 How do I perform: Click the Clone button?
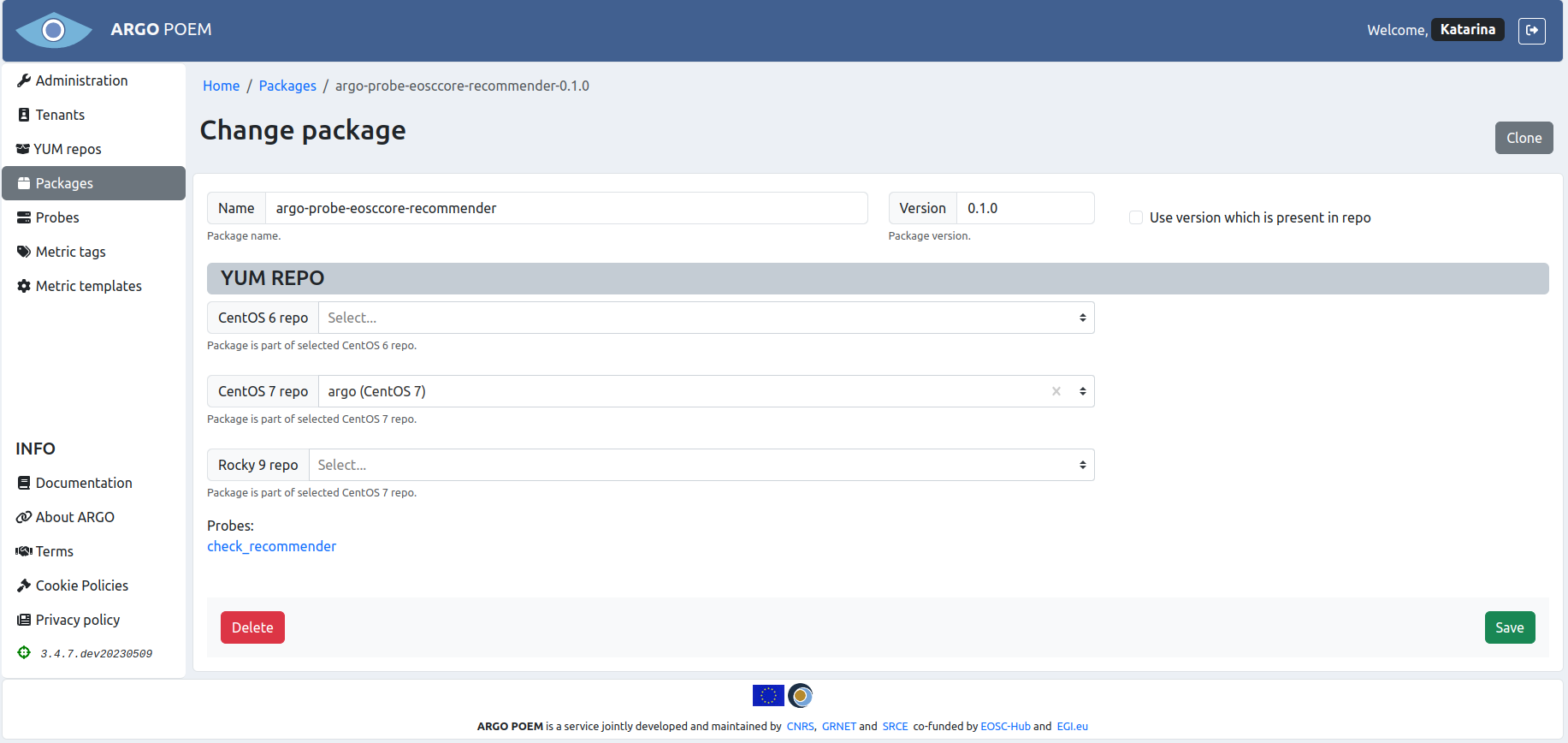coord(1524,138)
